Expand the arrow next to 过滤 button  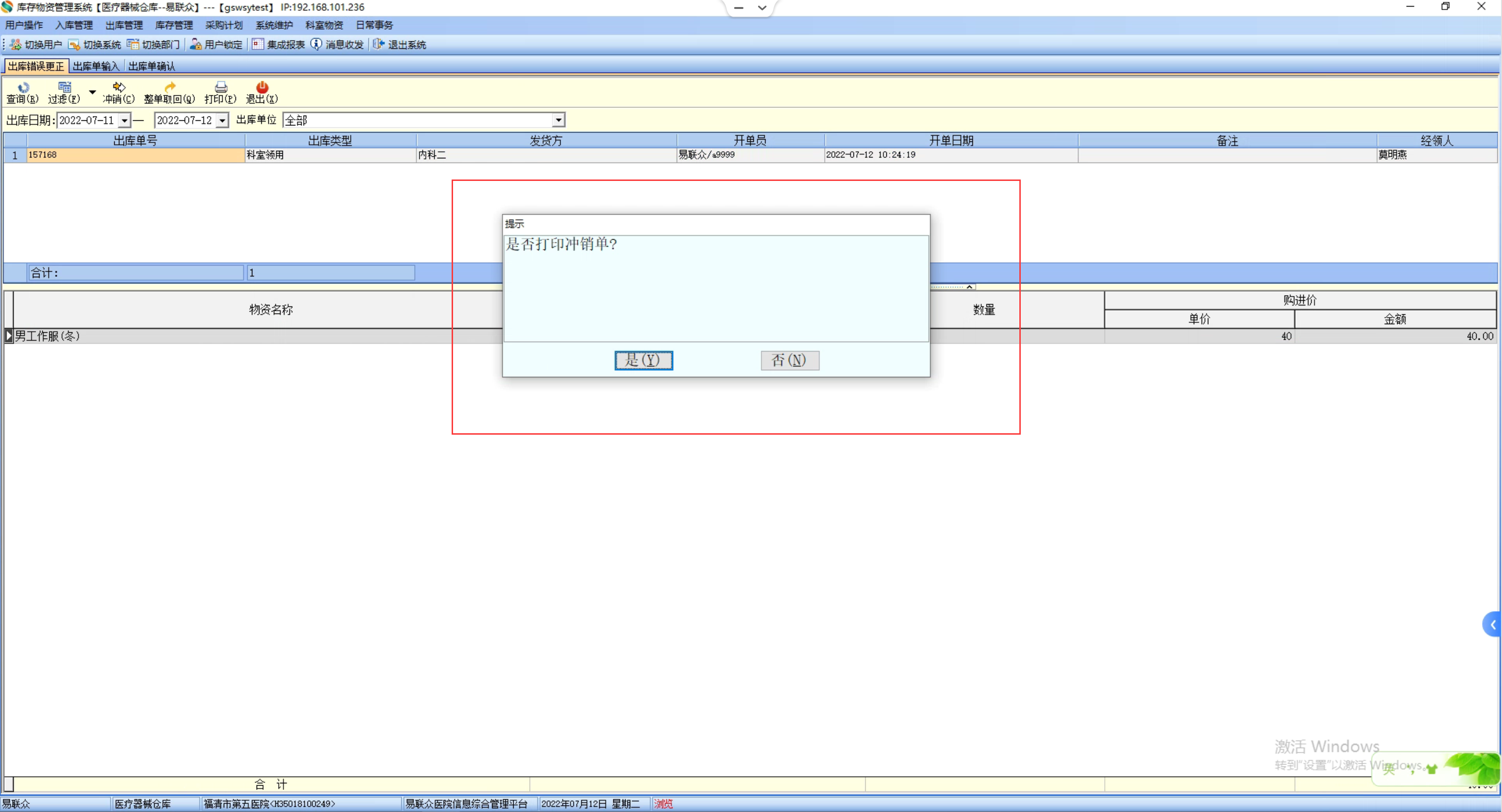[x=92, y=92]
